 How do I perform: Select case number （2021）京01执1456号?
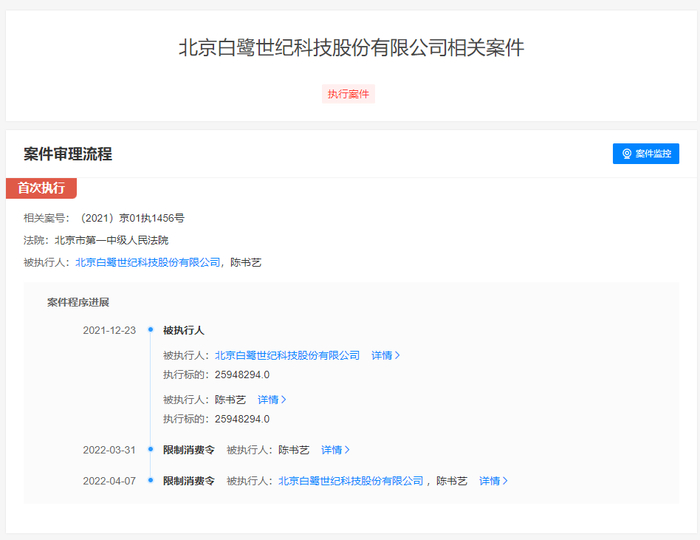(130, 218)
